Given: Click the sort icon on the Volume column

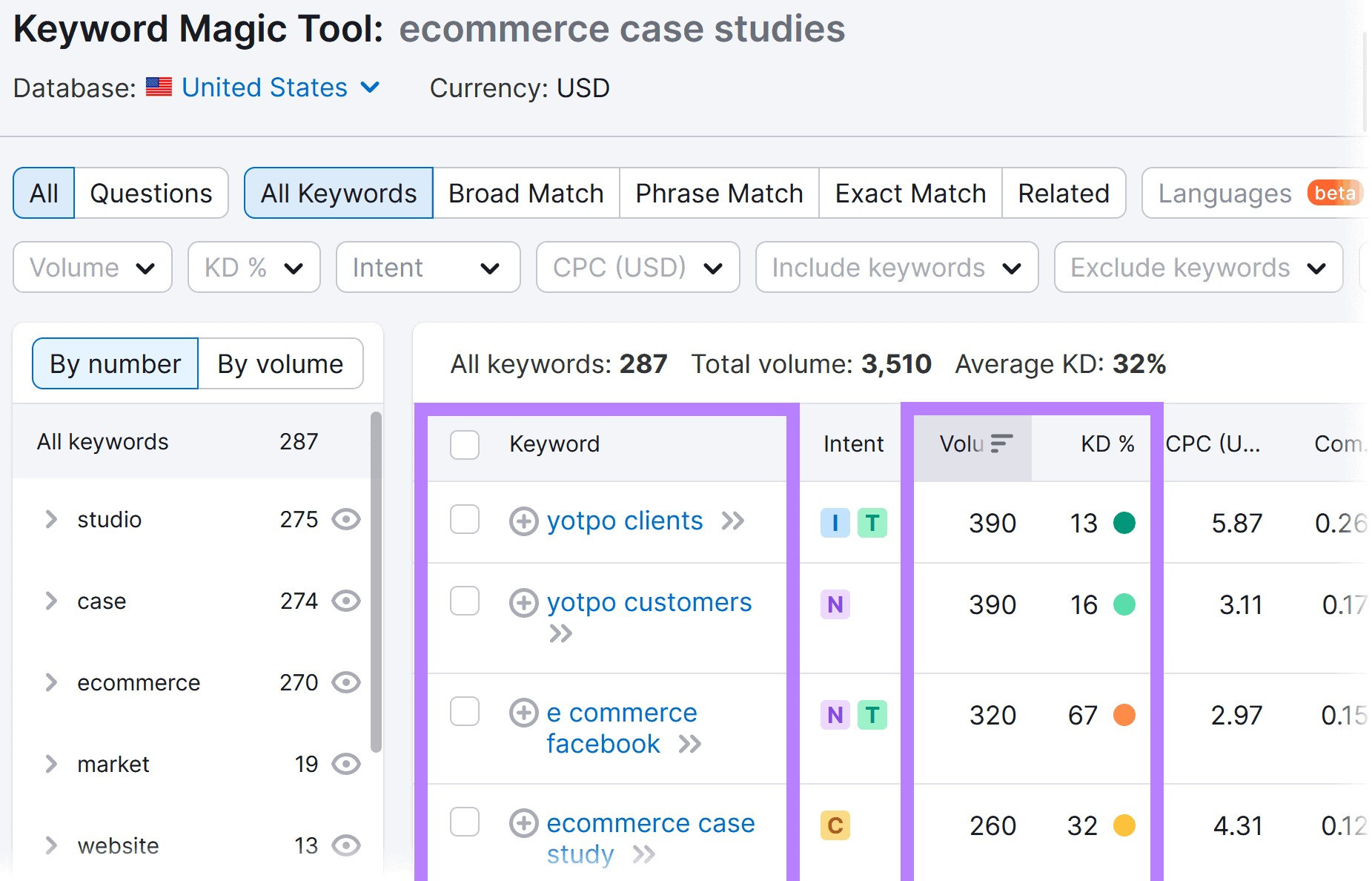Looking at the screenshot, I should (x=999, y=443).
